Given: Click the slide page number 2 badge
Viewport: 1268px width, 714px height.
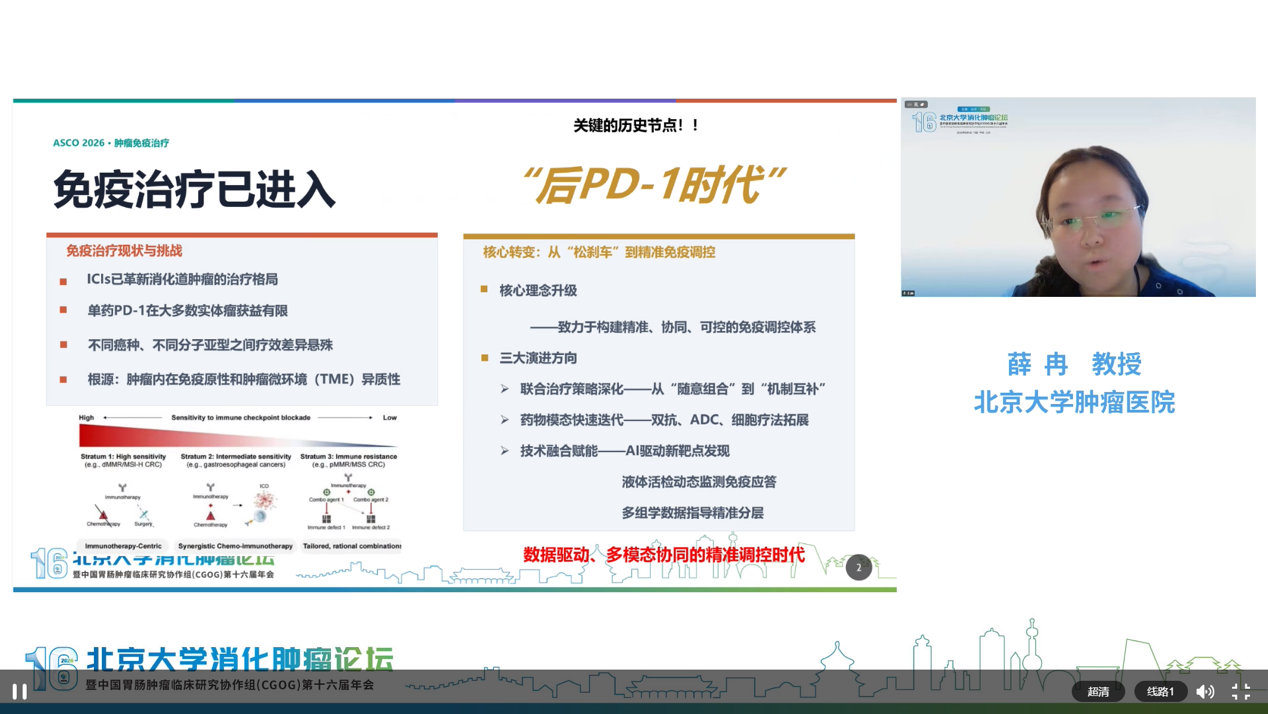Looking at the screenshot, I should pos(858,567).
